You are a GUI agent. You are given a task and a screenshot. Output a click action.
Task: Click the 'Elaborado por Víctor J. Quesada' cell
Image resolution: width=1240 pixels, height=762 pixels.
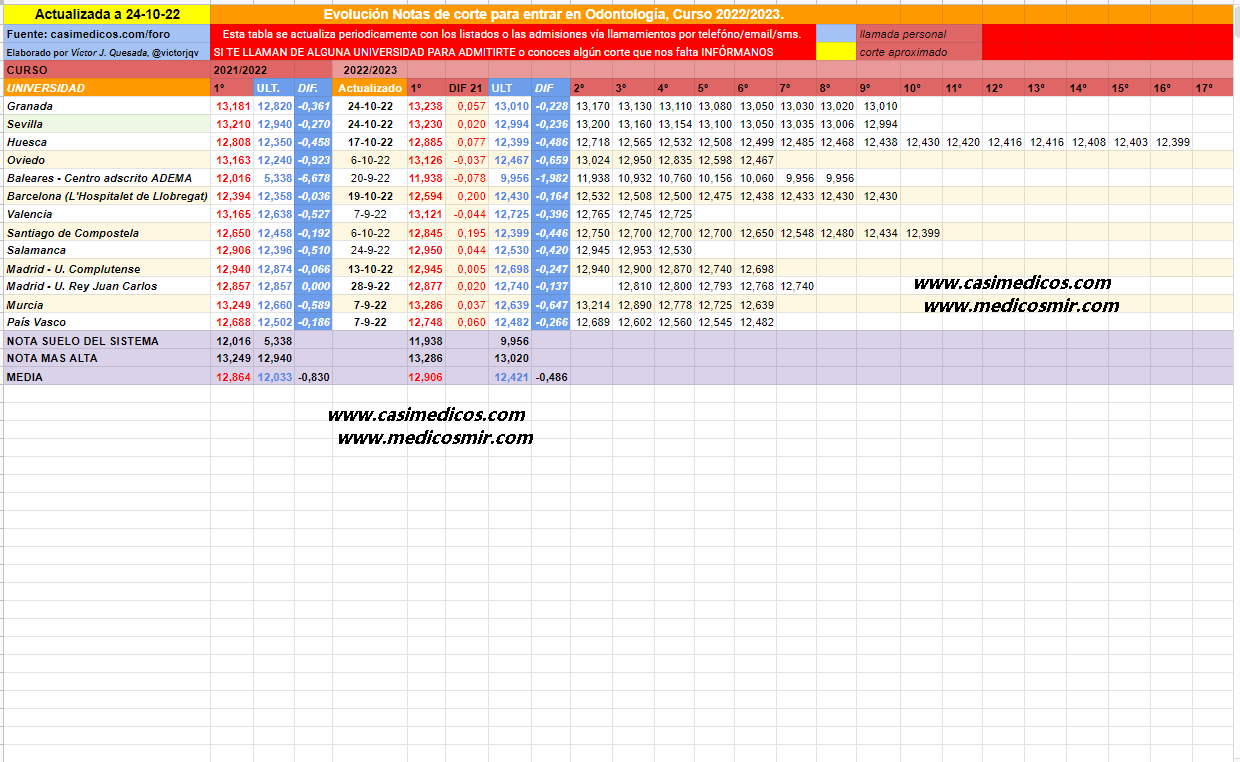(x=106, y=52)
